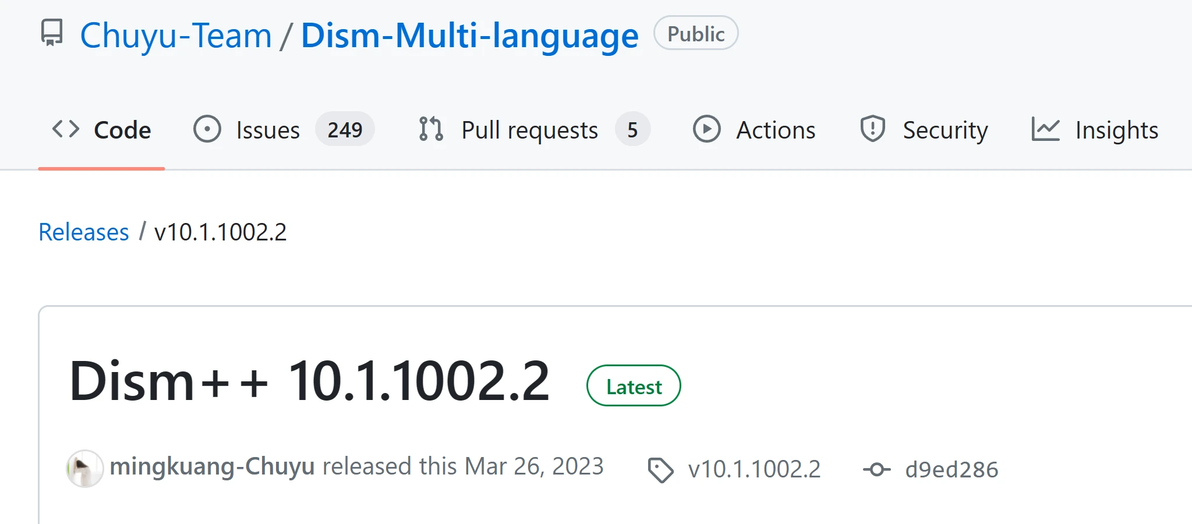This screenshot has width=1192, height=524.
Task: Click the Public visibility badge
Action: [x=696, y=34]
